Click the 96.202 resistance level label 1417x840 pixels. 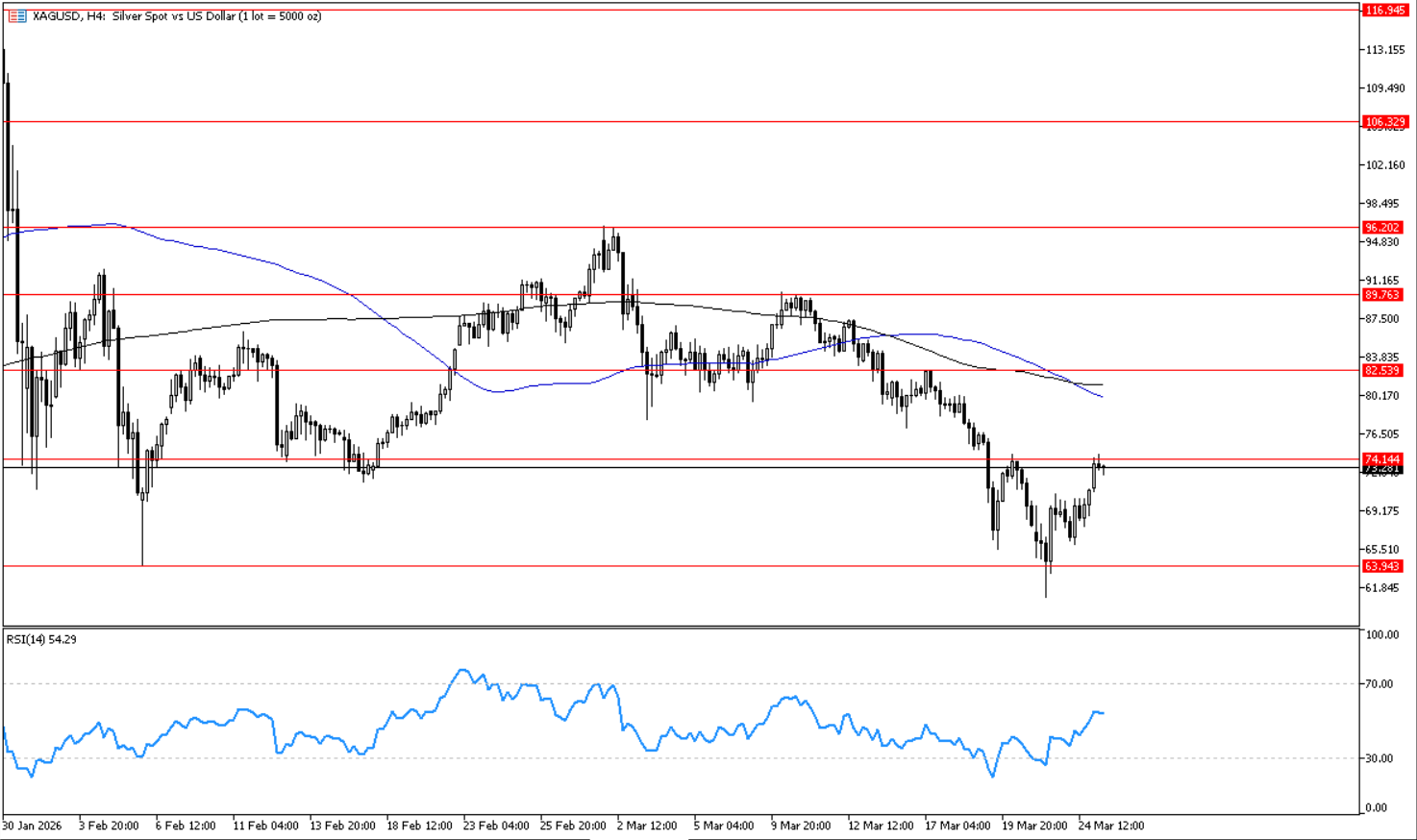[x=1382, y=228]
